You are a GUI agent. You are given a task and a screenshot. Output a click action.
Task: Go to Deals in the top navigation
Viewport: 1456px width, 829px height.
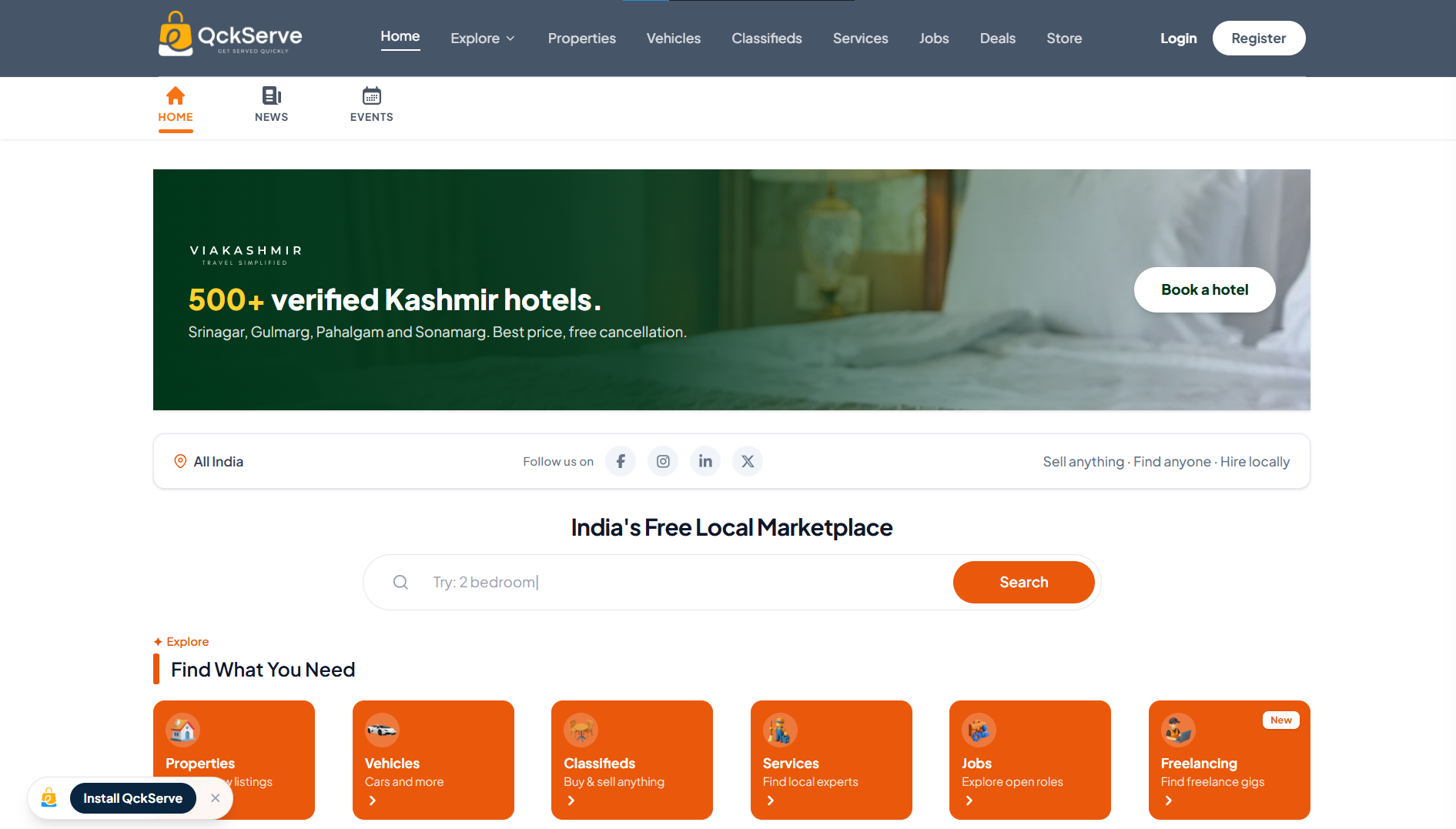998,38
